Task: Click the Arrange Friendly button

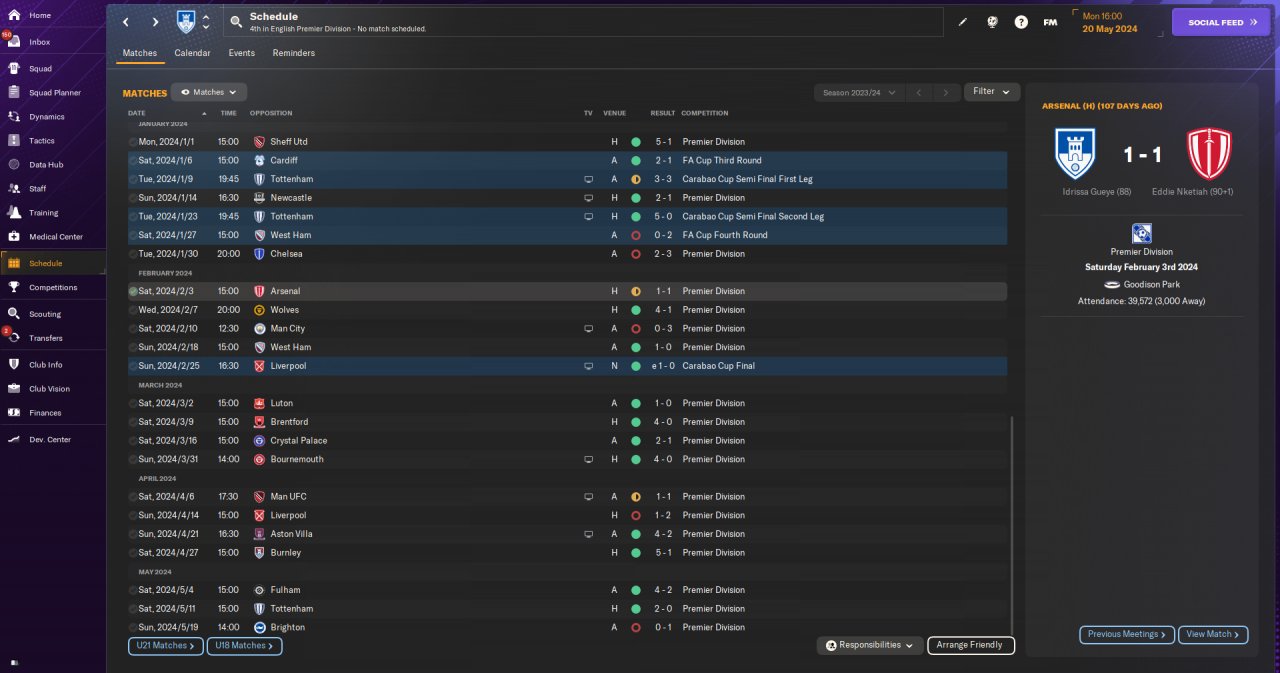Action: (x=971, y=645)
